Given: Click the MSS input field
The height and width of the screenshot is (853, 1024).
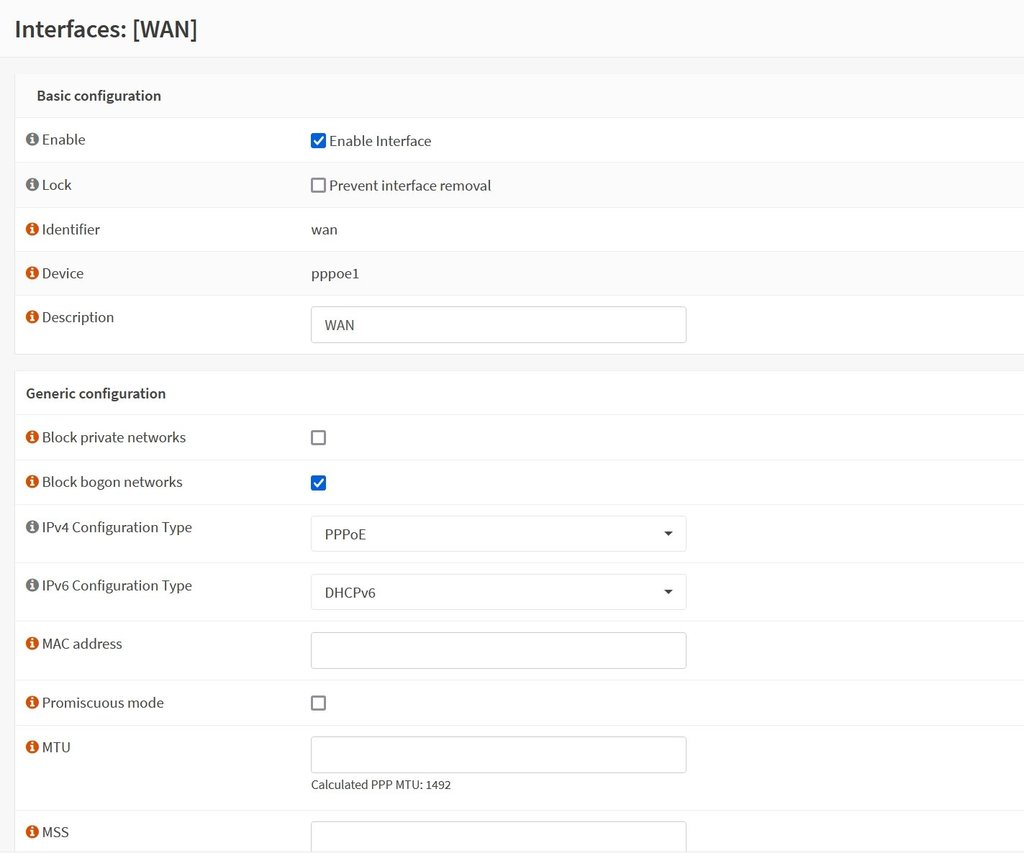Looking at the screenshot, I should click(498, 837).
